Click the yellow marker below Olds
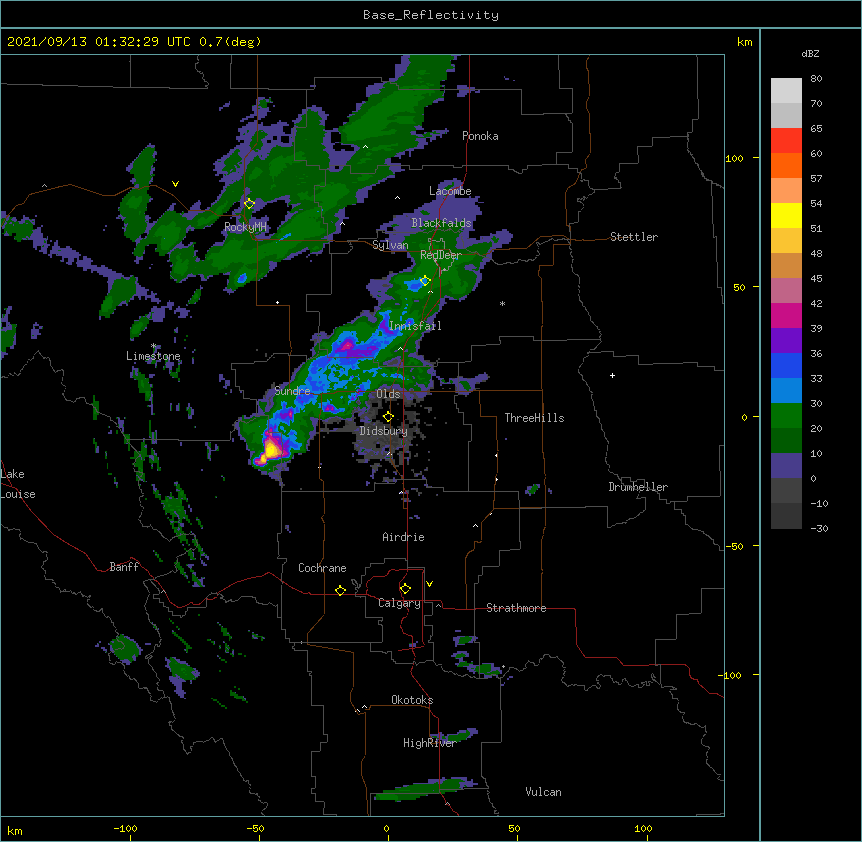This screenshot has width=862, height=842. click(x=388, y=416)
